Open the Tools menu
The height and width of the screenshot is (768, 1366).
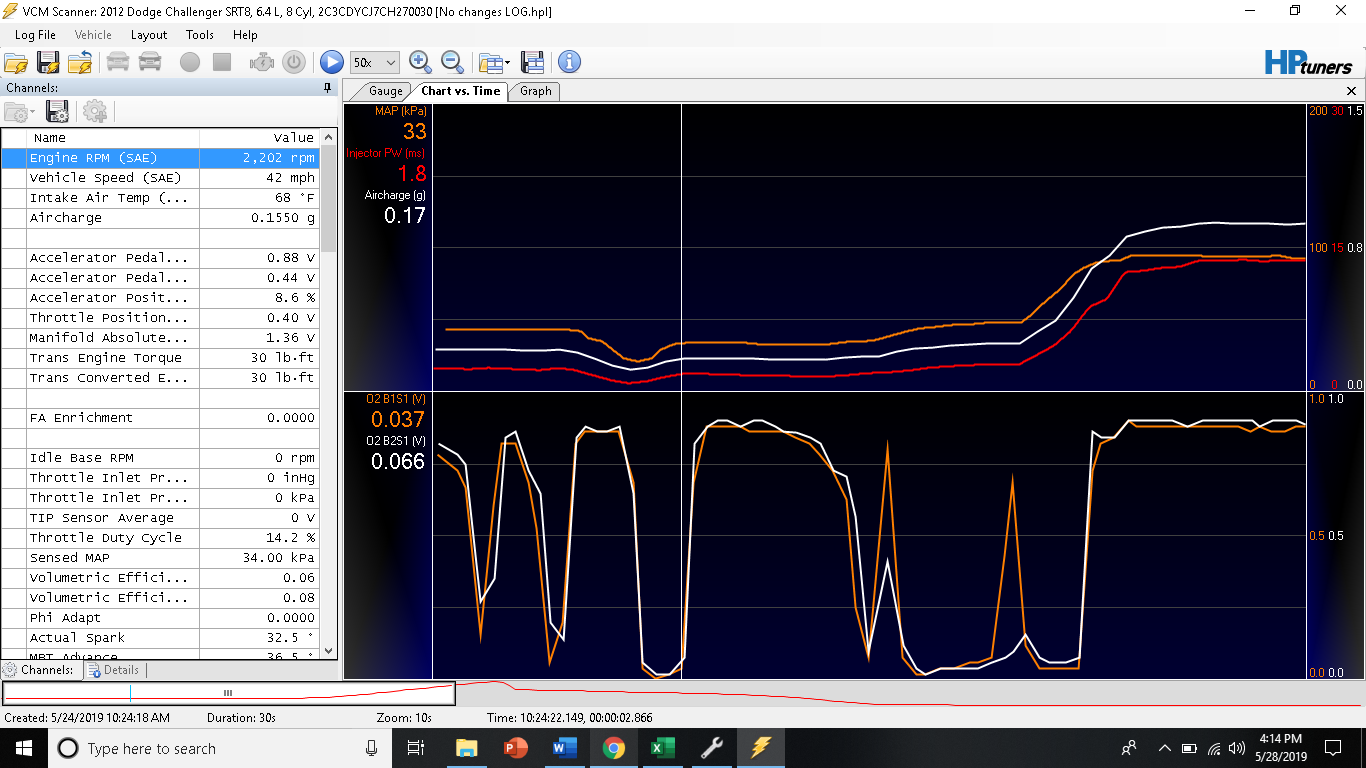198,34
